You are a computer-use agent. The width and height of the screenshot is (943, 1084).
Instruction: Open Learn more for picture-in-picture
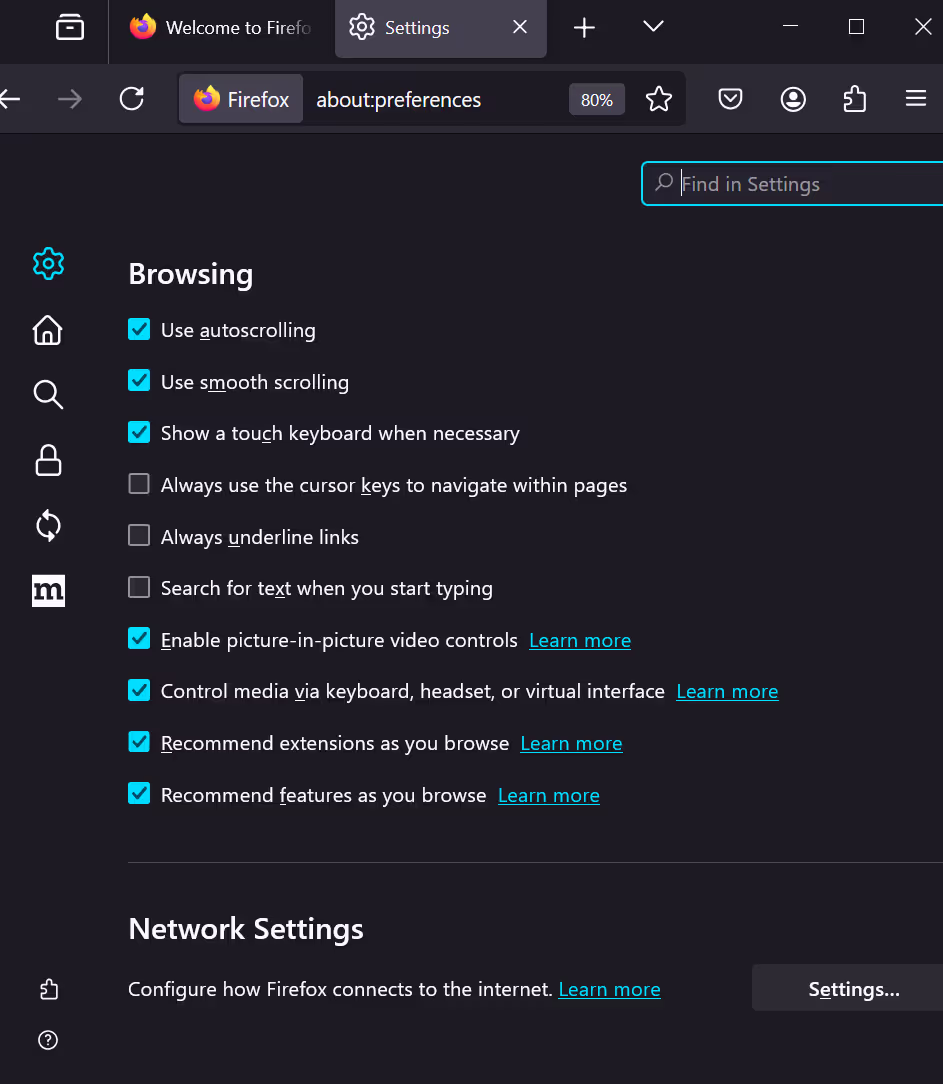point(580,641)
